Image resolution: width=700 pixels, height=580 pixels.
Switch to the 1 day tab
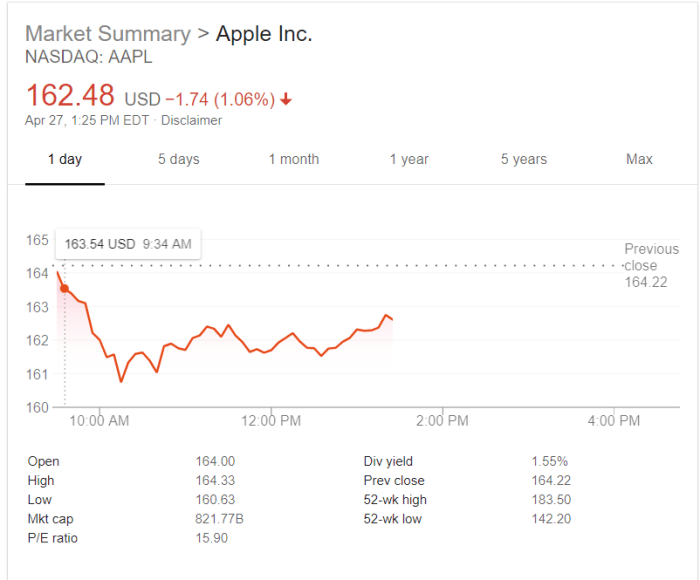tap(65, 159)
